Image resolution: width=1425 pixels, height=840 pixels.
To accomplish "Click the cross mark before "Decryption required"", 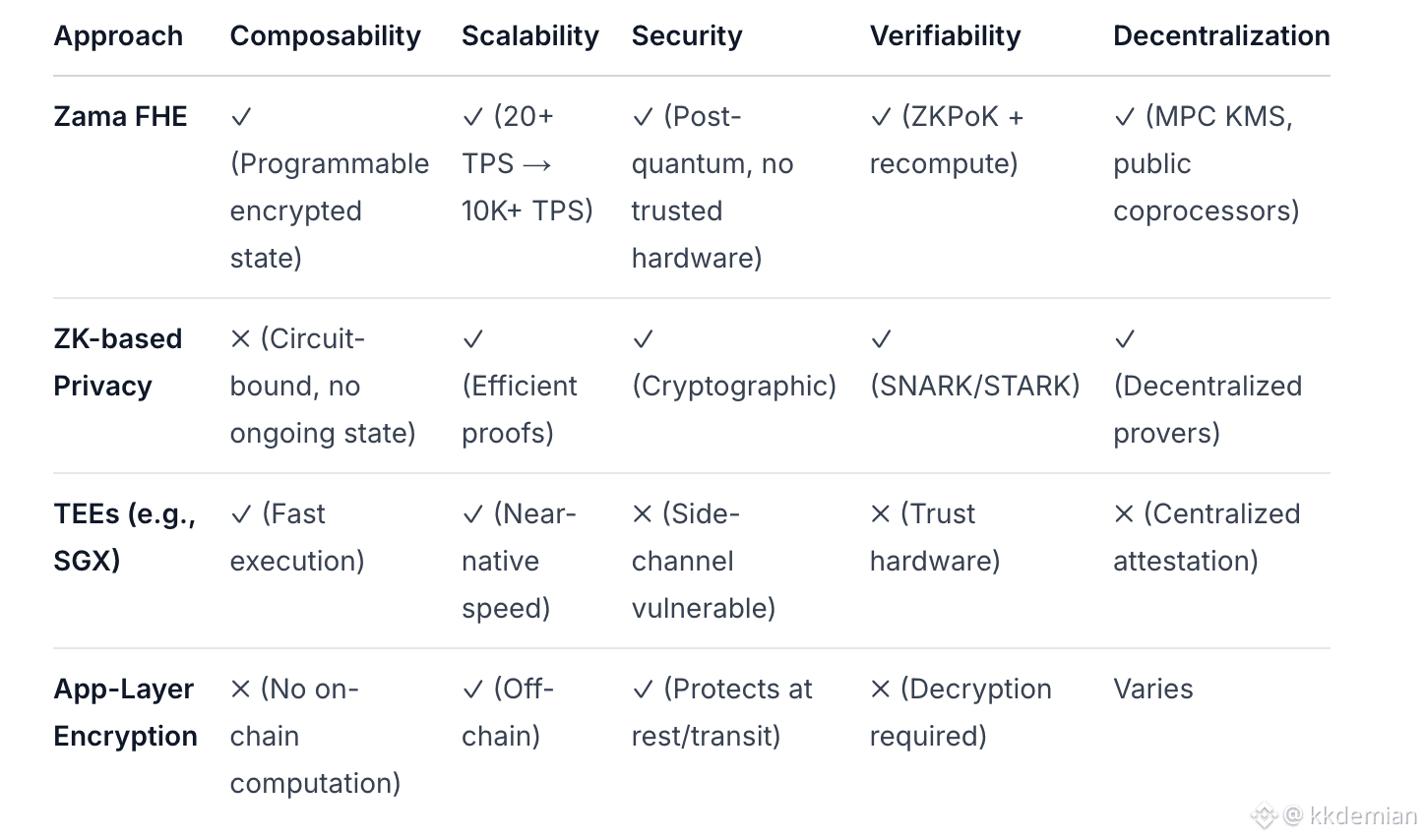I will point(881,690).
